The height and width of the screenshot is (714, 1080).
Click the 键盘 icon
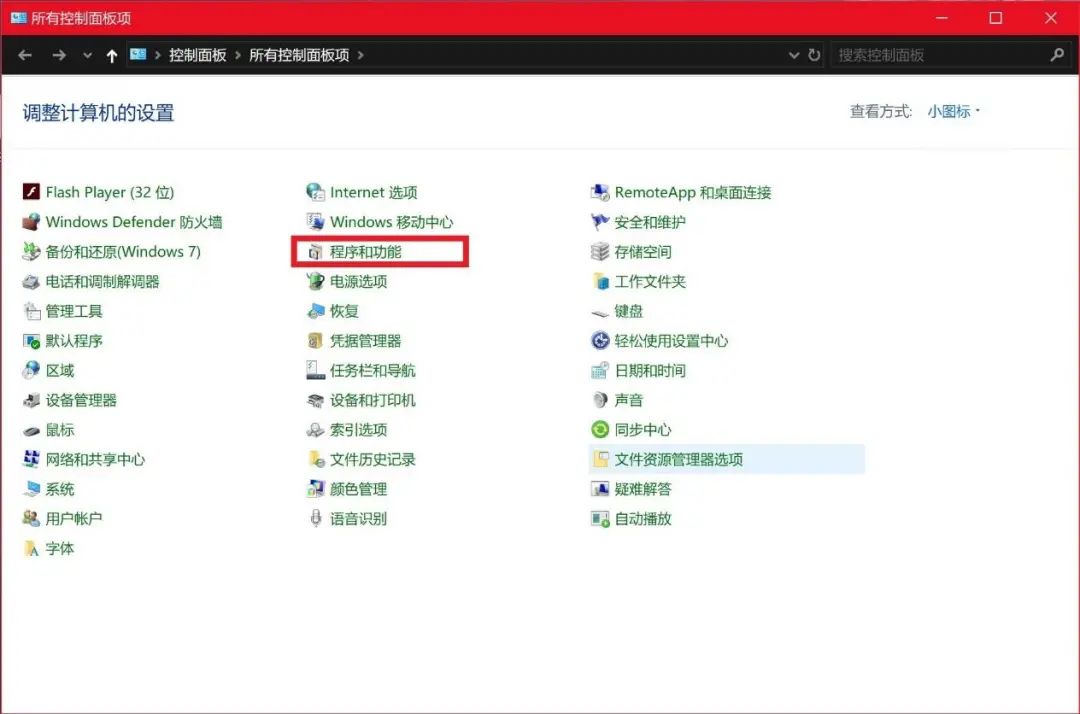600,313
